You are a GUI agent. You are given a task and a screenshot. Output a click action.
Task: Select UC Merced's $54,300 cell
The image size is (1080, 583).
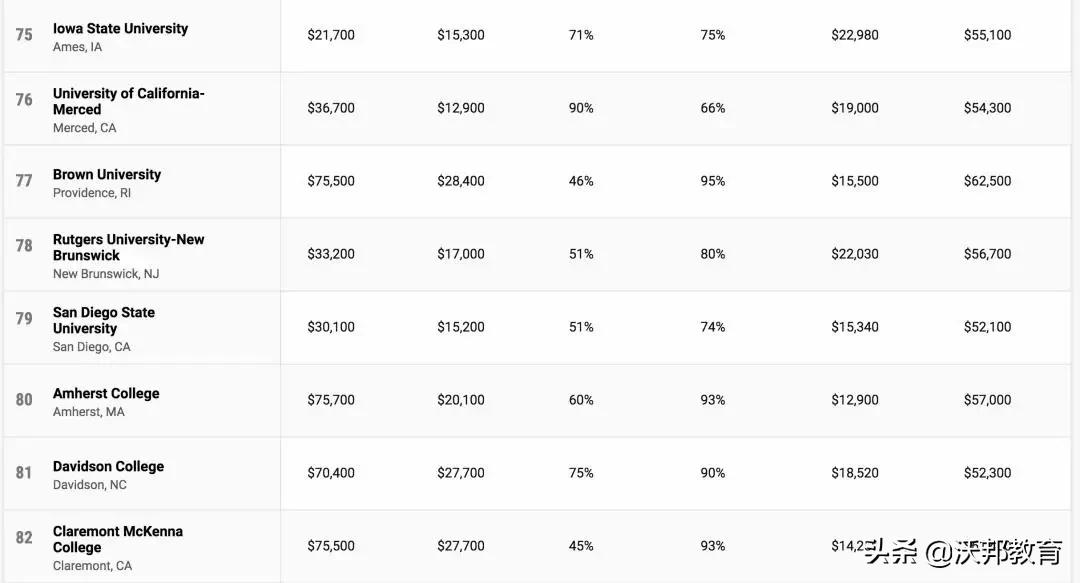point(987,108)
